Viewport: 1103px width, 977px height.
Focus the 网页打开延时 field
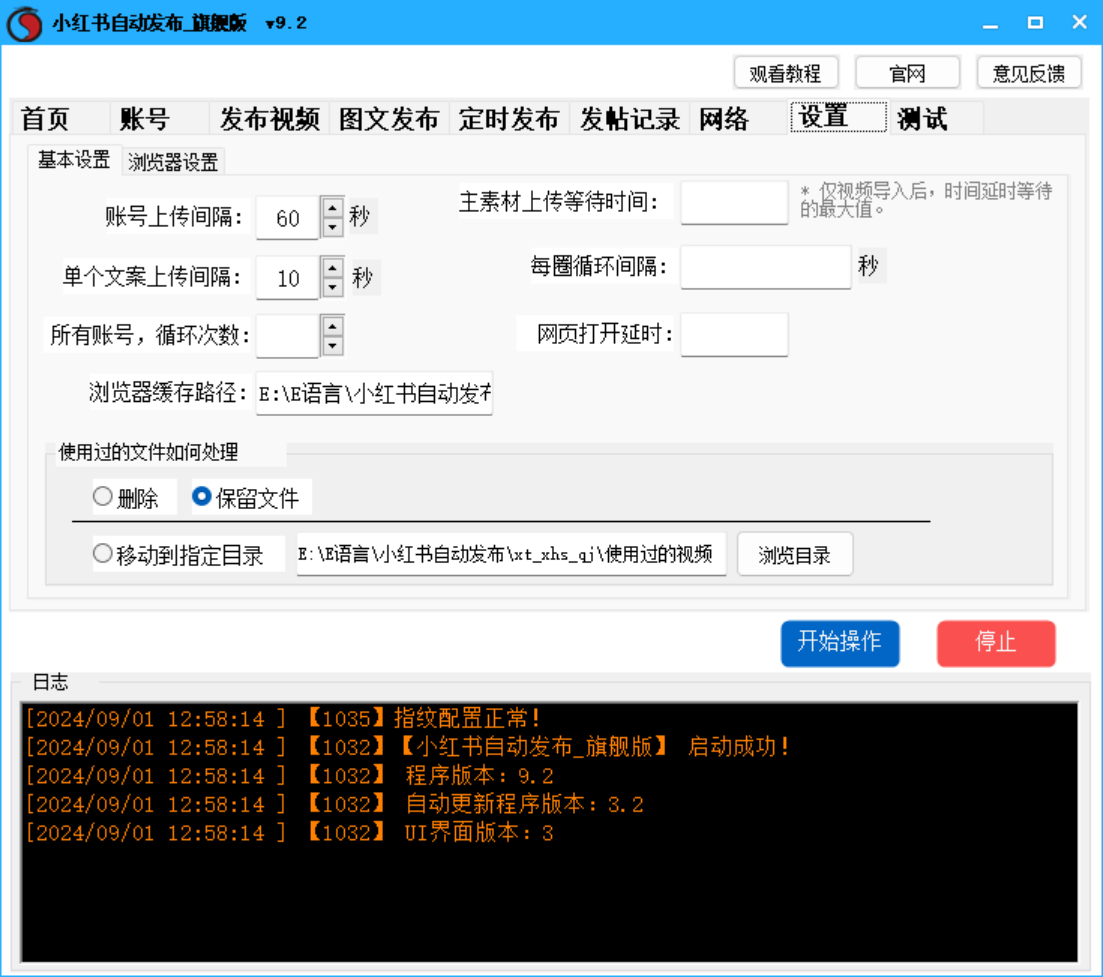tap(734, 335)
